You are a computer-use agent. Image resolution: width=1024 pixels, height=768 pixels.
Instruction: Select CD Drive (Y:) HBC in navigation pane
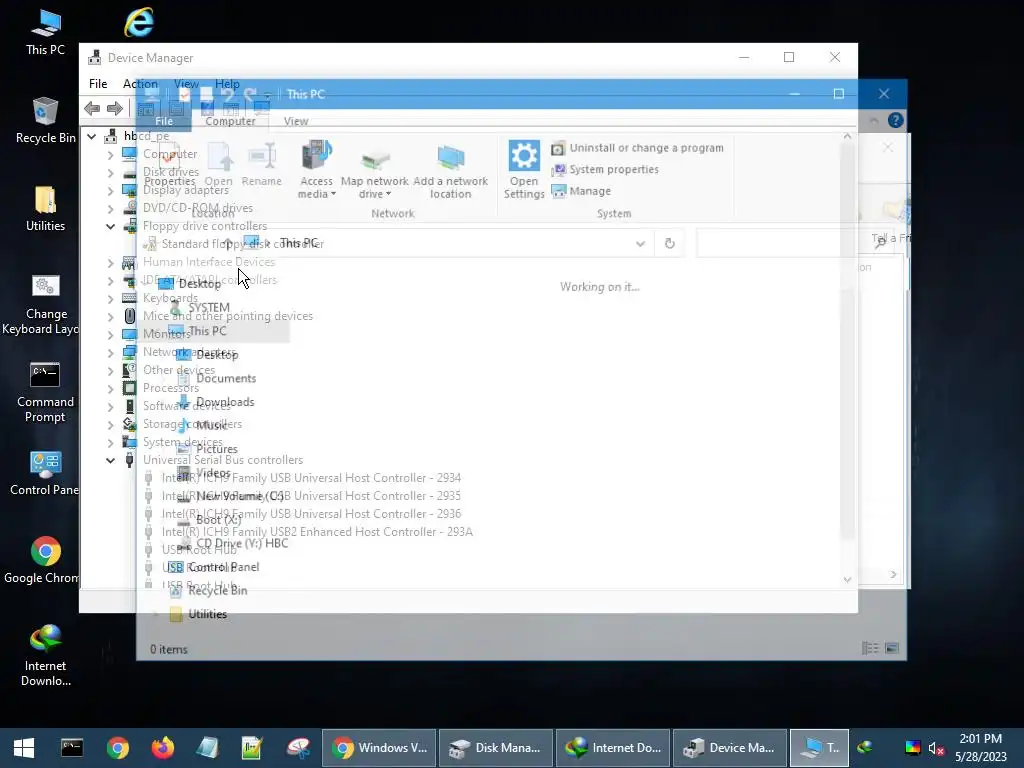coord(242,543)
